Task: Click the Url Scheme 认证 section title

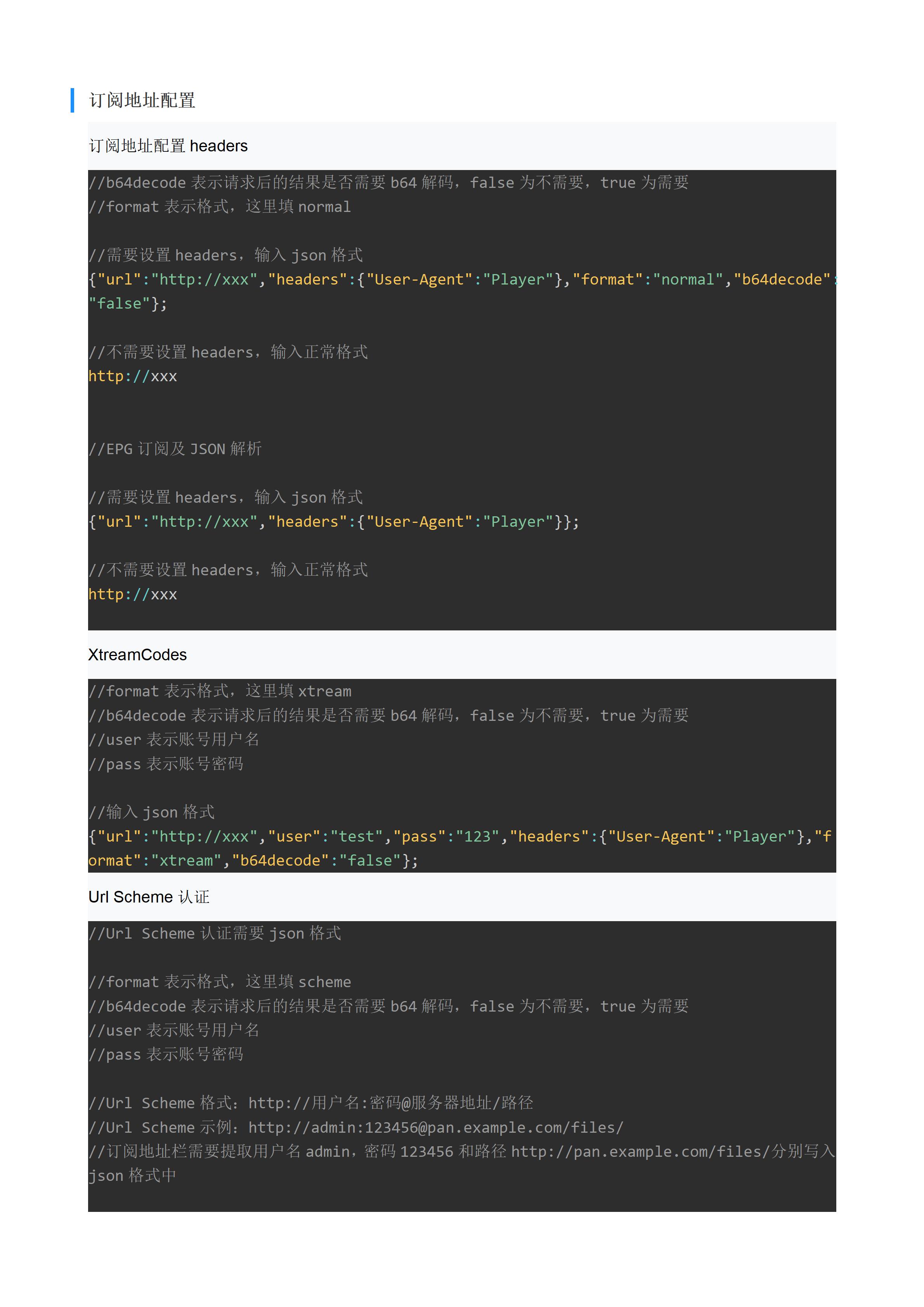Action: [x=149, y=897]
